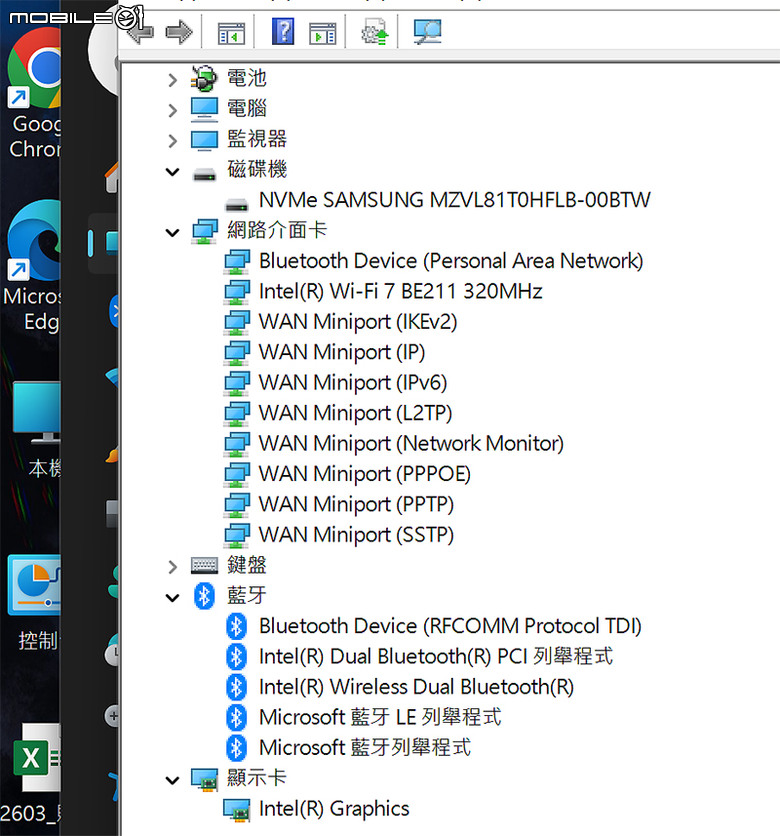The width and height of the screenshot is (780, 836).
Task: Click the show/hide console tree toolbar icon
Action: tap(231, 33)
